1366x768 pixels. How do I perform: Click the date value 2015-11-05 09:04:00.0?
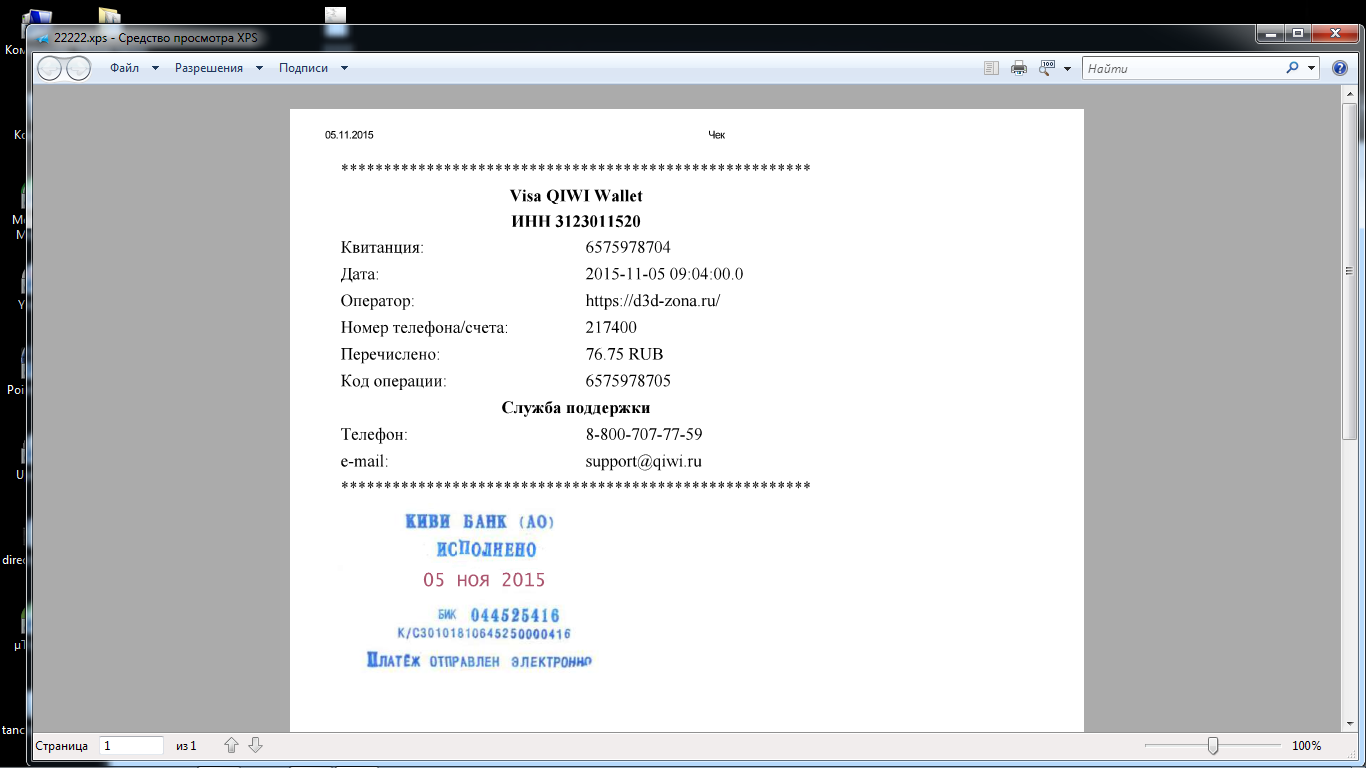[664, 273]
